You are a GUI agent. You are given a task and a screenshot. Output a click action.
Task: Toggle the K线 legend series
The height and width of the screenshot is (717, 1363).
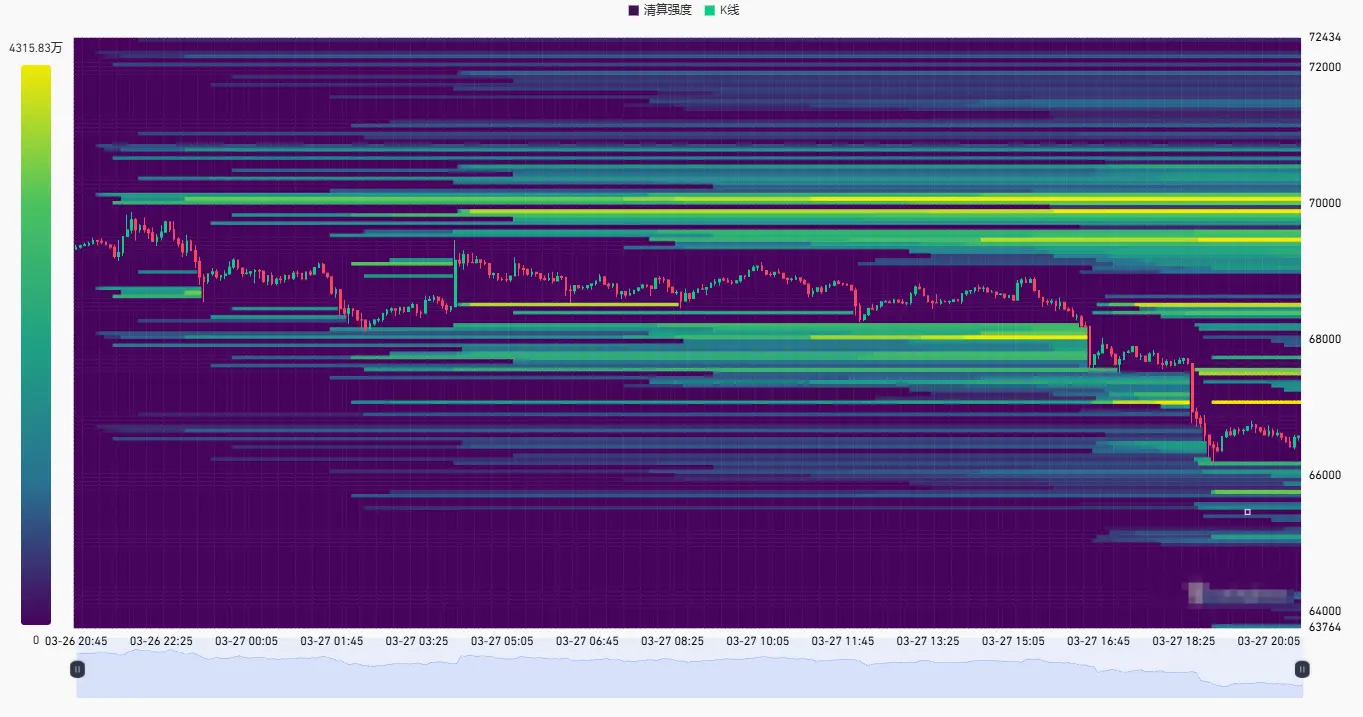point(722,10)
